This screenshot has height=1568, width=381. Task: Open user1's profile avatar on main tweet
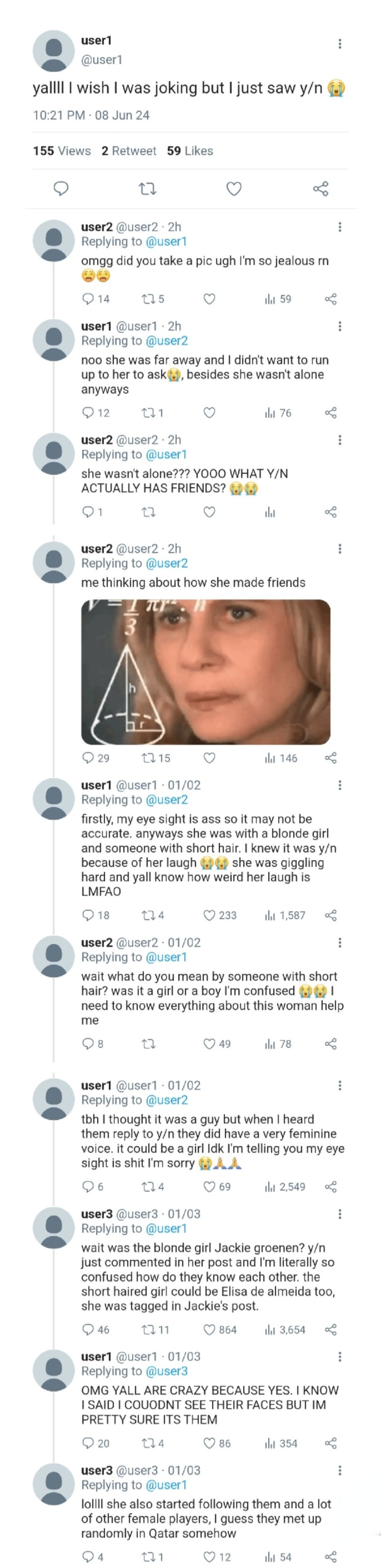54,51
